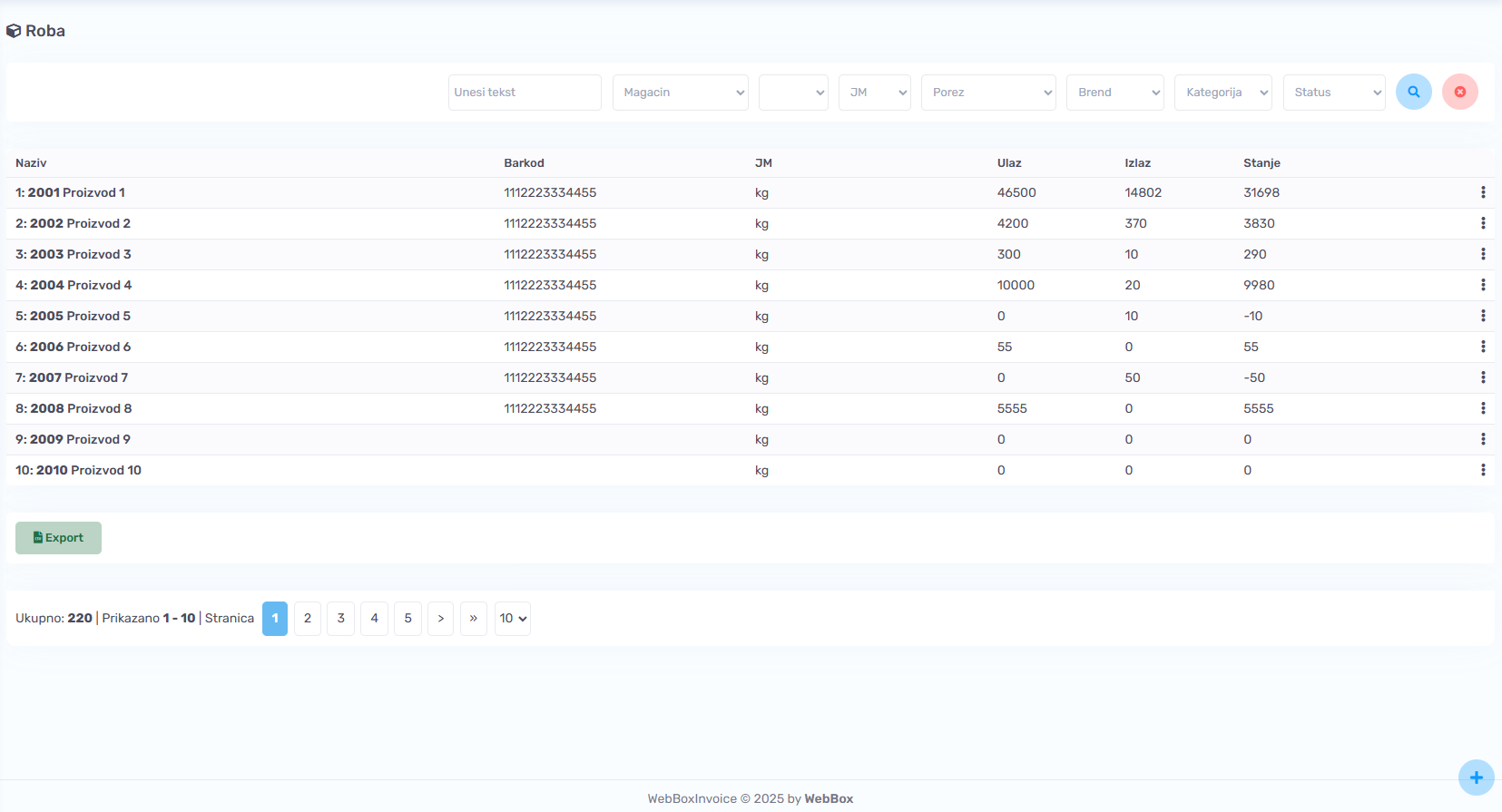Click the Export button

58,538
